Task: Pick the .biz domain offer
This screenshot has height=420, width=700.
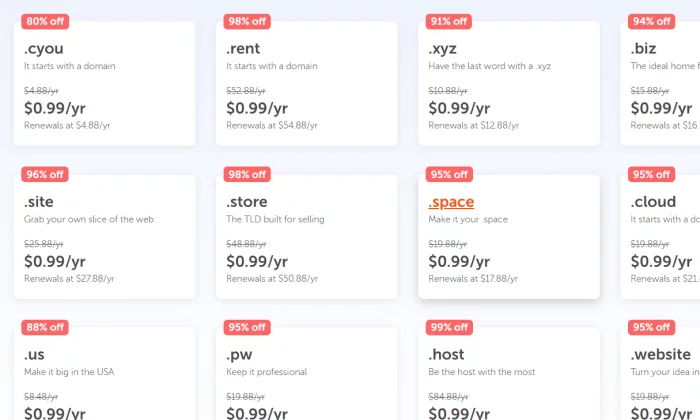Action: [x=660, y=83]
